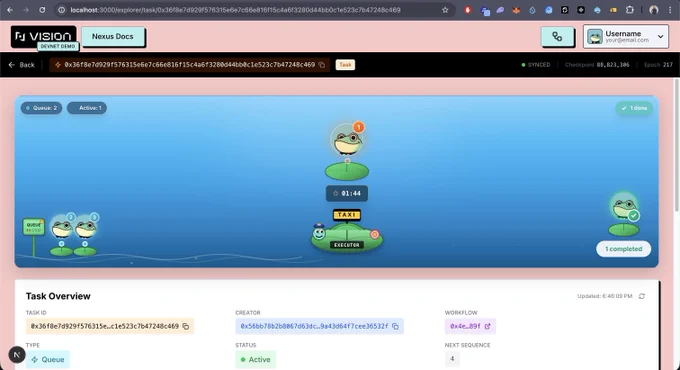Open the Next.js dev tools badge
Image resolution: width=680 pixels, height=370 pixels.
click(x=17, y=355)
